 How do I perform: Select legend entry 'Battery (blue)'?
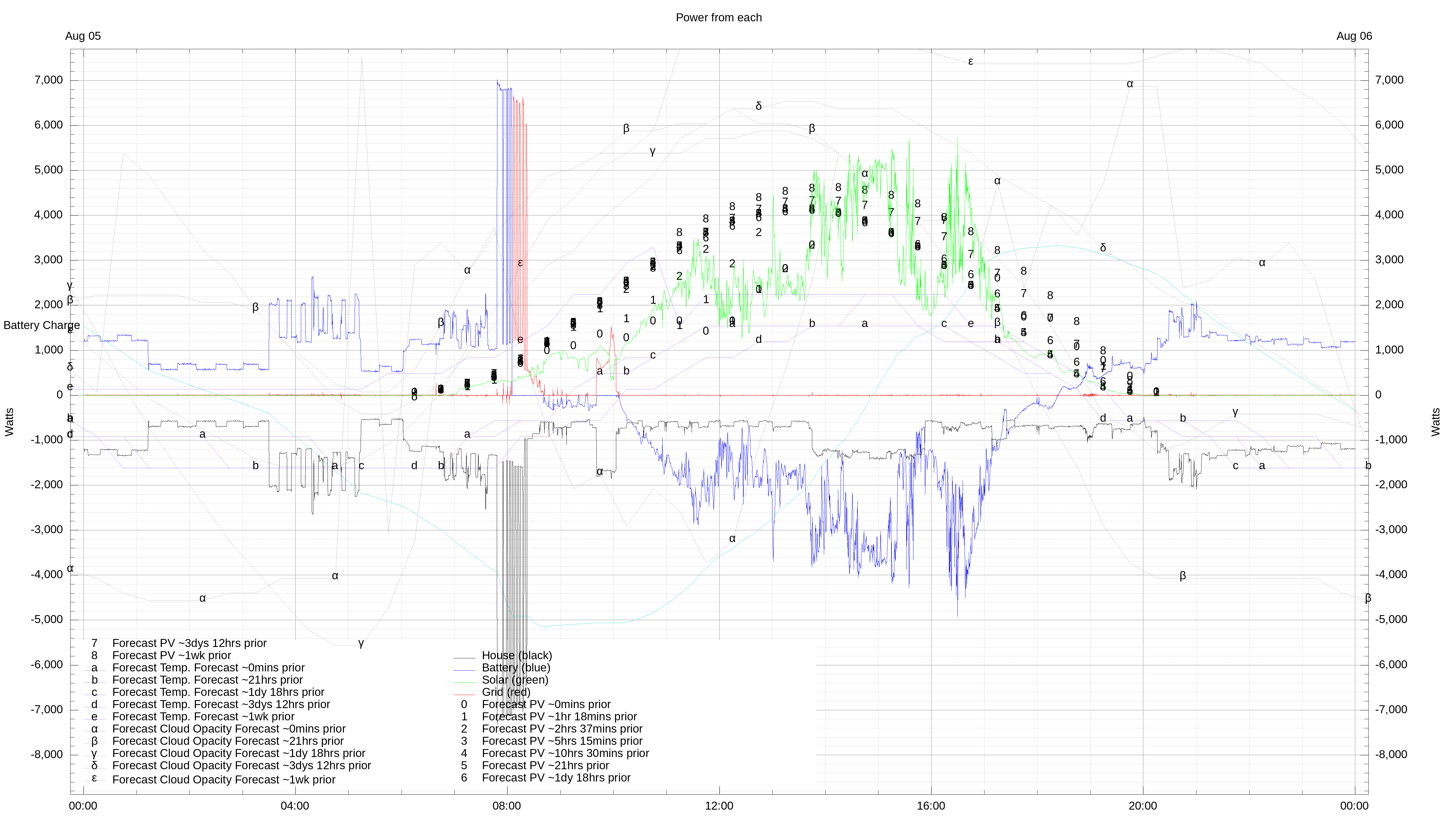click(516, 667)
